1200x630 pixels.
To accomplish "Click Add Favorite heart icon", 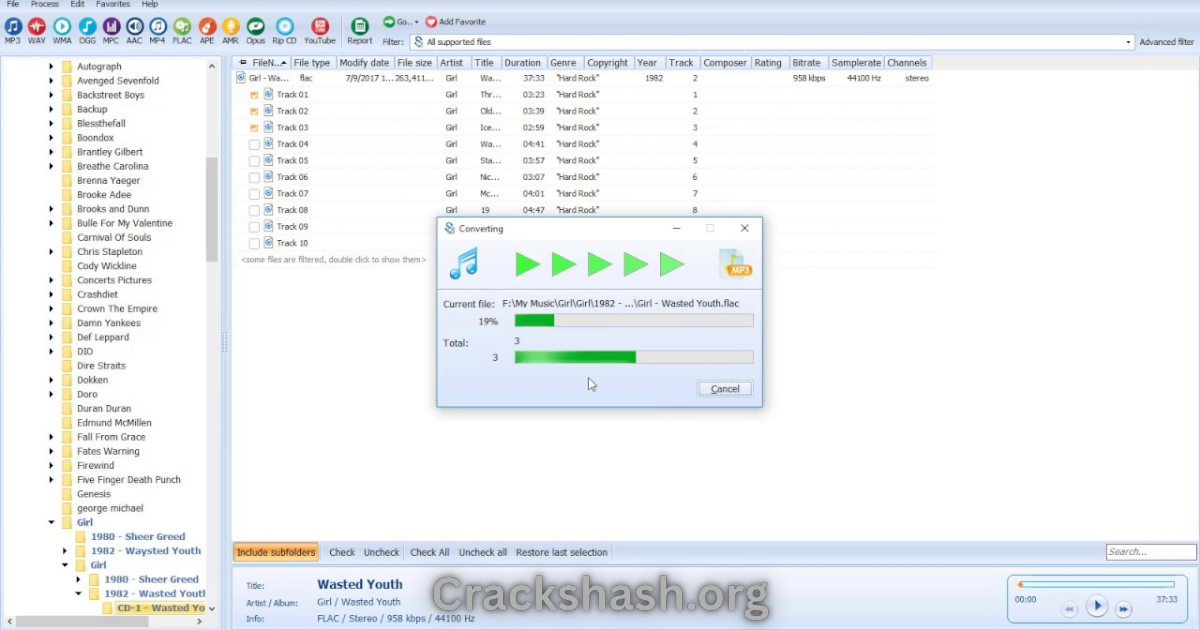I will 431,21.
